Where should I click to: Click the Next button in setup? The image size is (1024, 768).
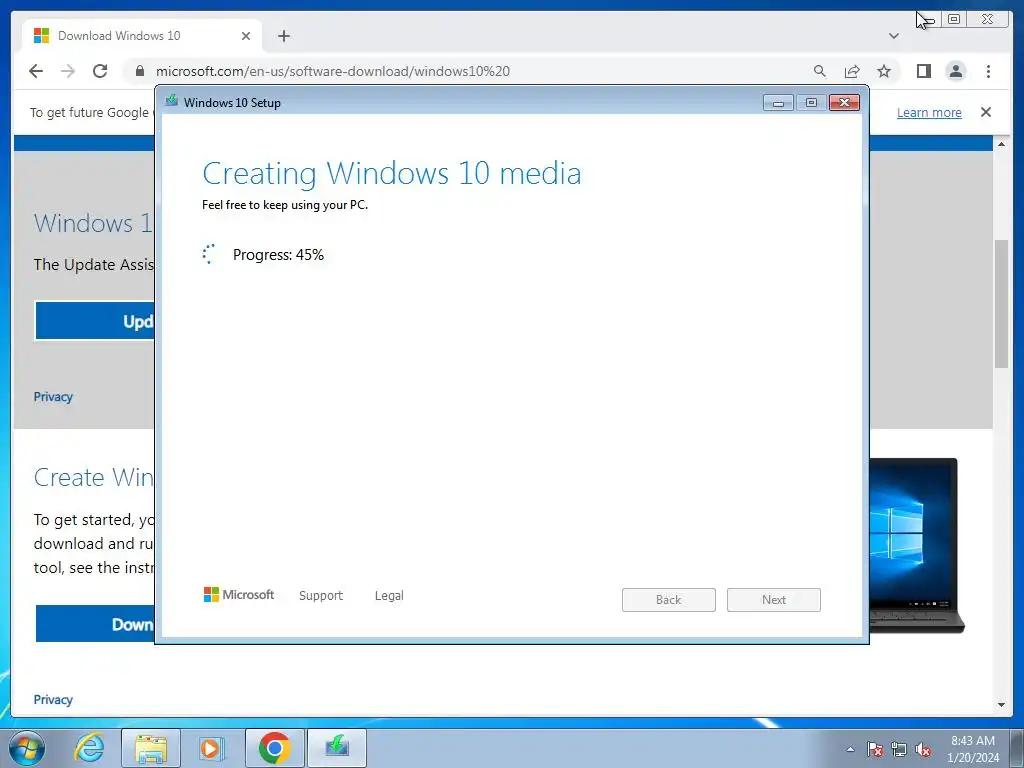pos(774,600)
